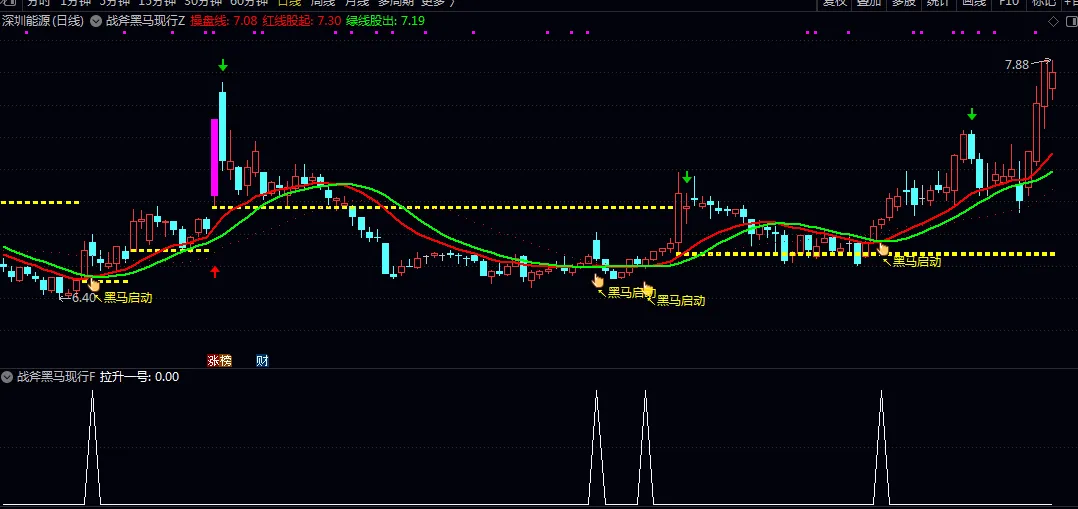Image resolution: width=1078 pixels, height=509 pixels.
Task: Click the hand marker beside the 6.40 low label
Action: click(x=94, y=283)
